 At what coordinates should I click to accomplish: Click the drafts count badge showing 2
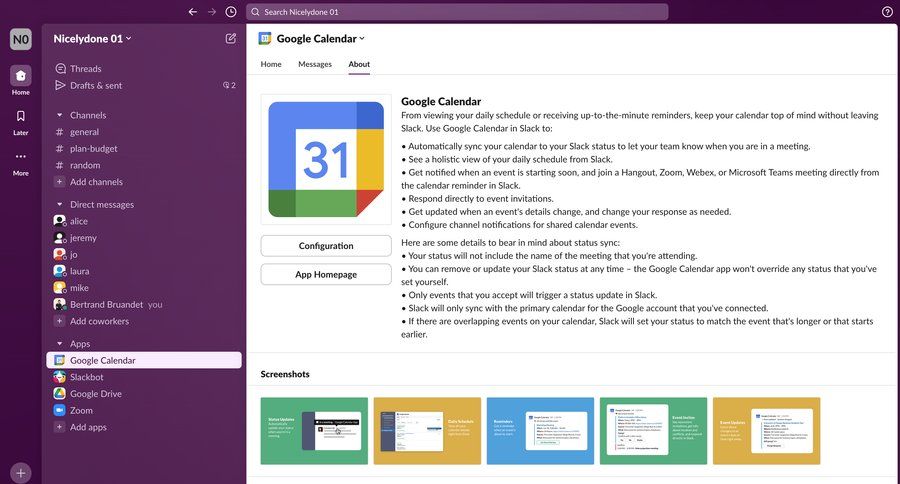[229, 85]
